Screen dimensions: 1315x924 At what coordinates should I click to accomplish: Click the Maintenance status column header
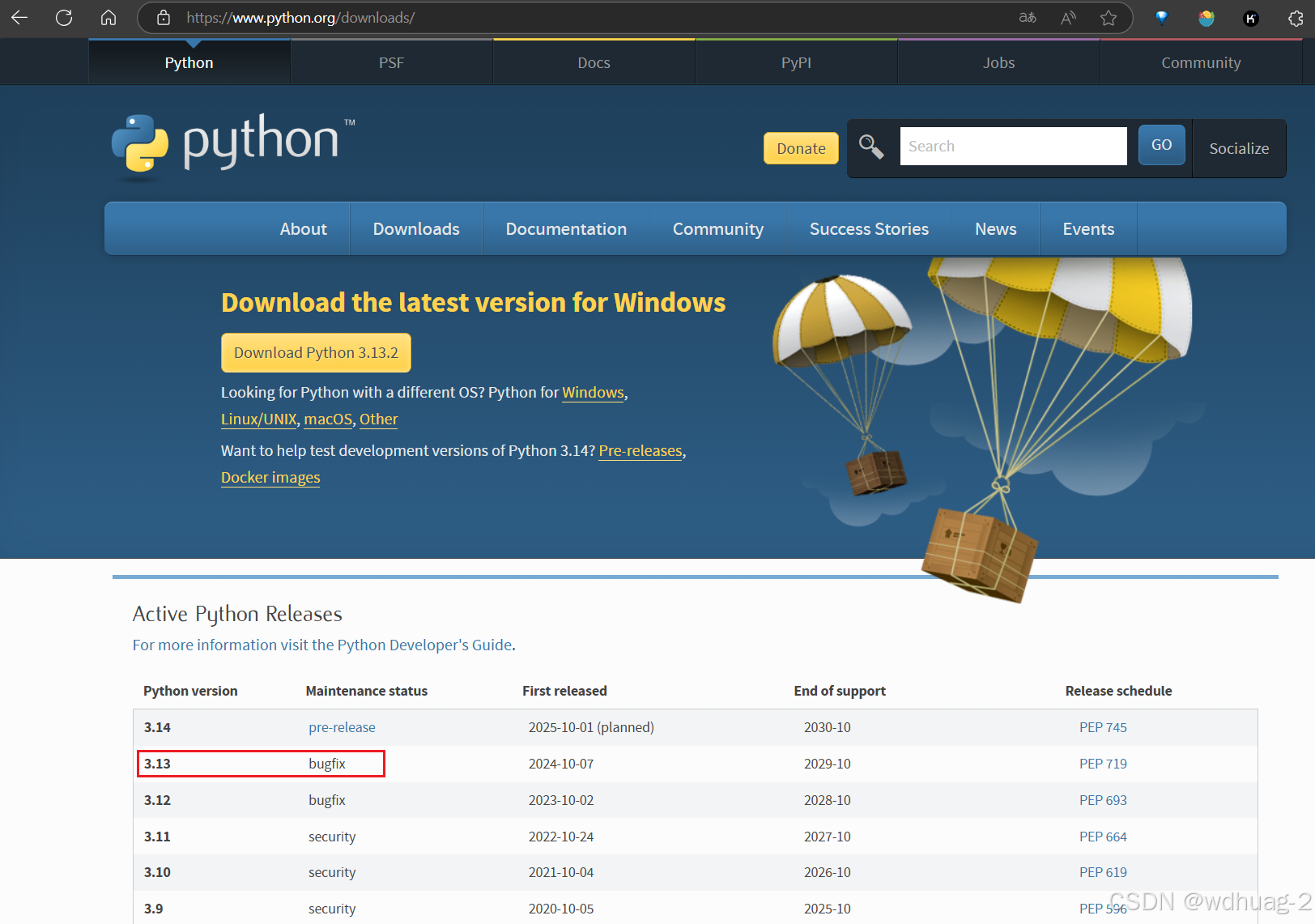coord(367,691)
